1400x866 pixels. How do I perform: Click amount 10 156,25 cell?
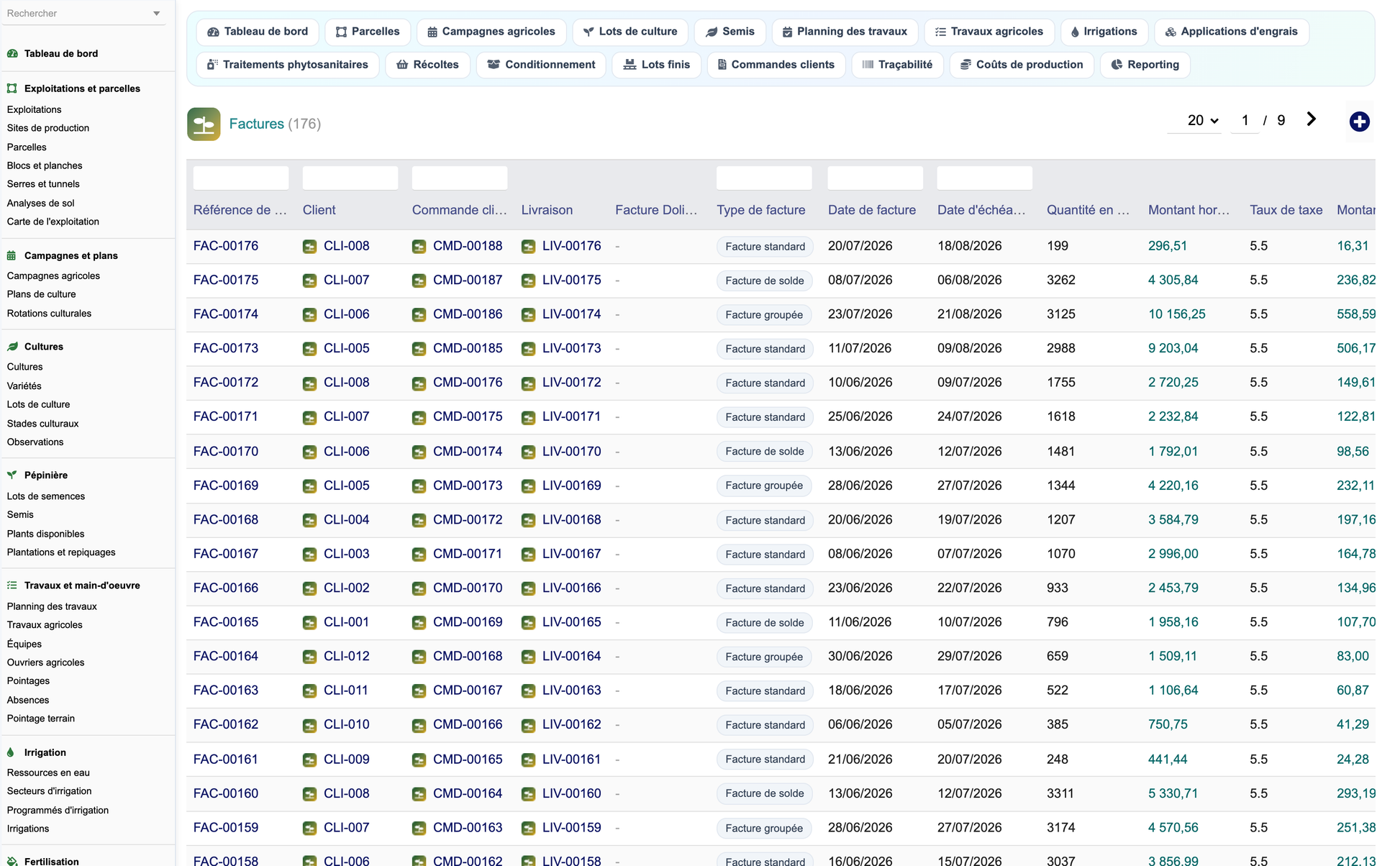[x=1177, y=314]
